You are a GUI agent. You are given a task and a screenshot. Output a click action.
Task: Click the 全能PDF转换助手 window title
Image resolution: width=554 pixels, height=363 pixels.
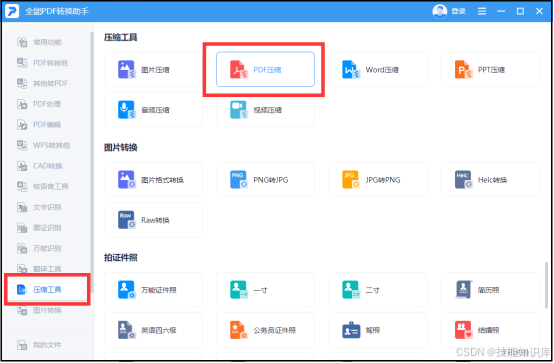tap(57, 11)
